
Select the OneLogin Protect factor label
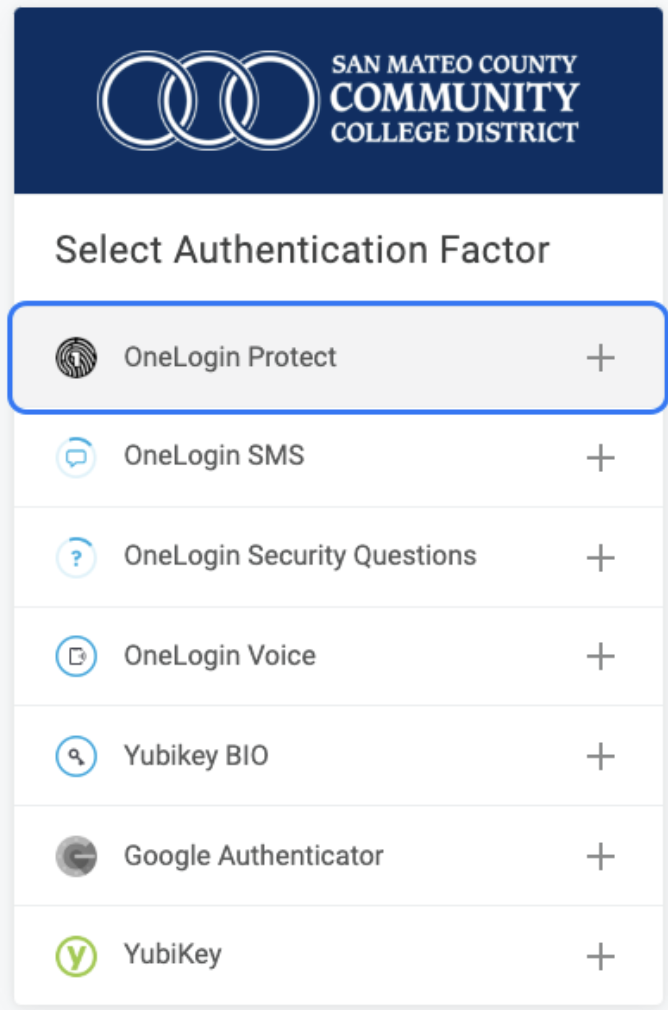point(230,357)
